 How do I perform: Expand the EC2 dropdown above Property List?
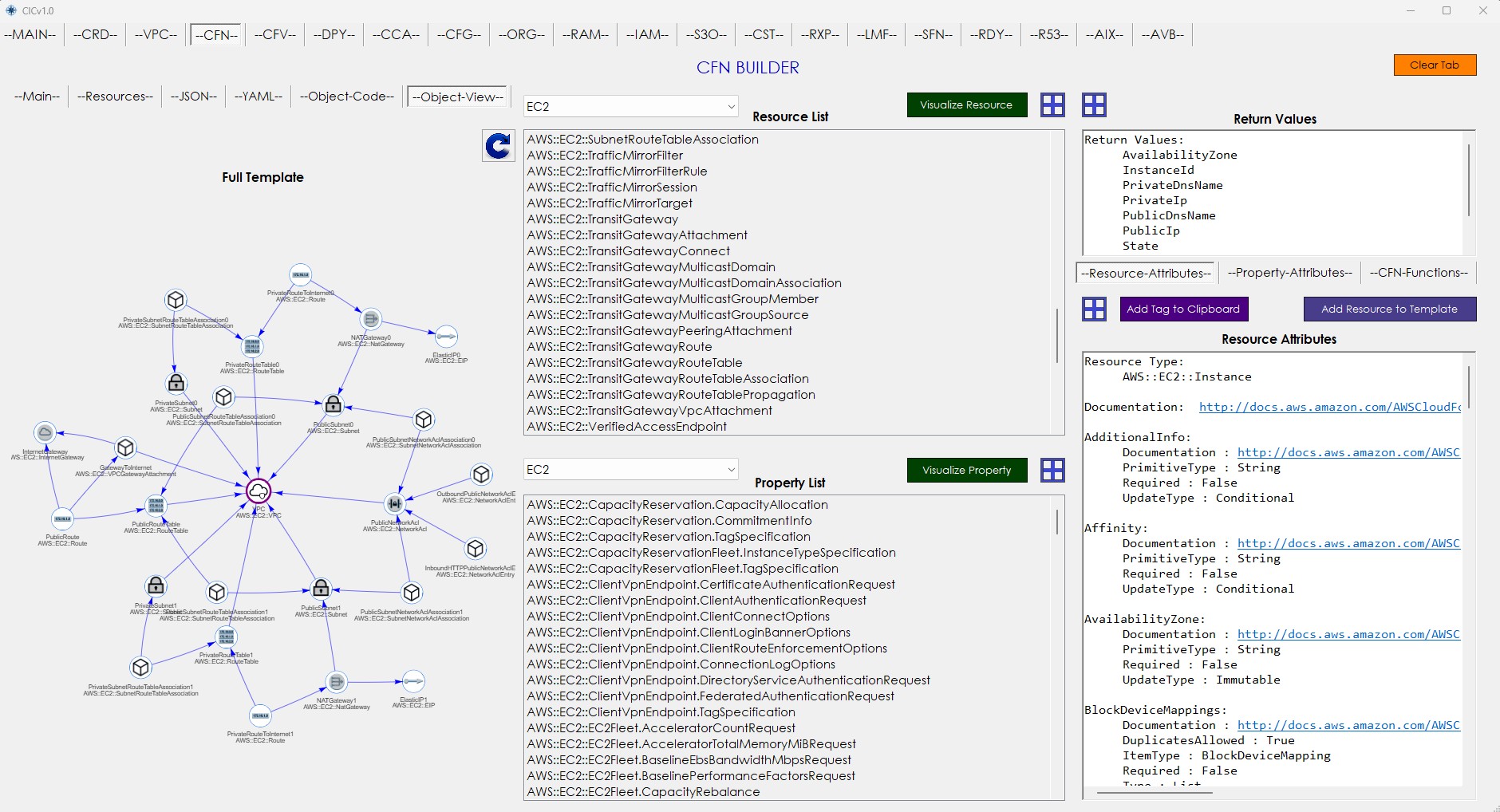[630, 470]
